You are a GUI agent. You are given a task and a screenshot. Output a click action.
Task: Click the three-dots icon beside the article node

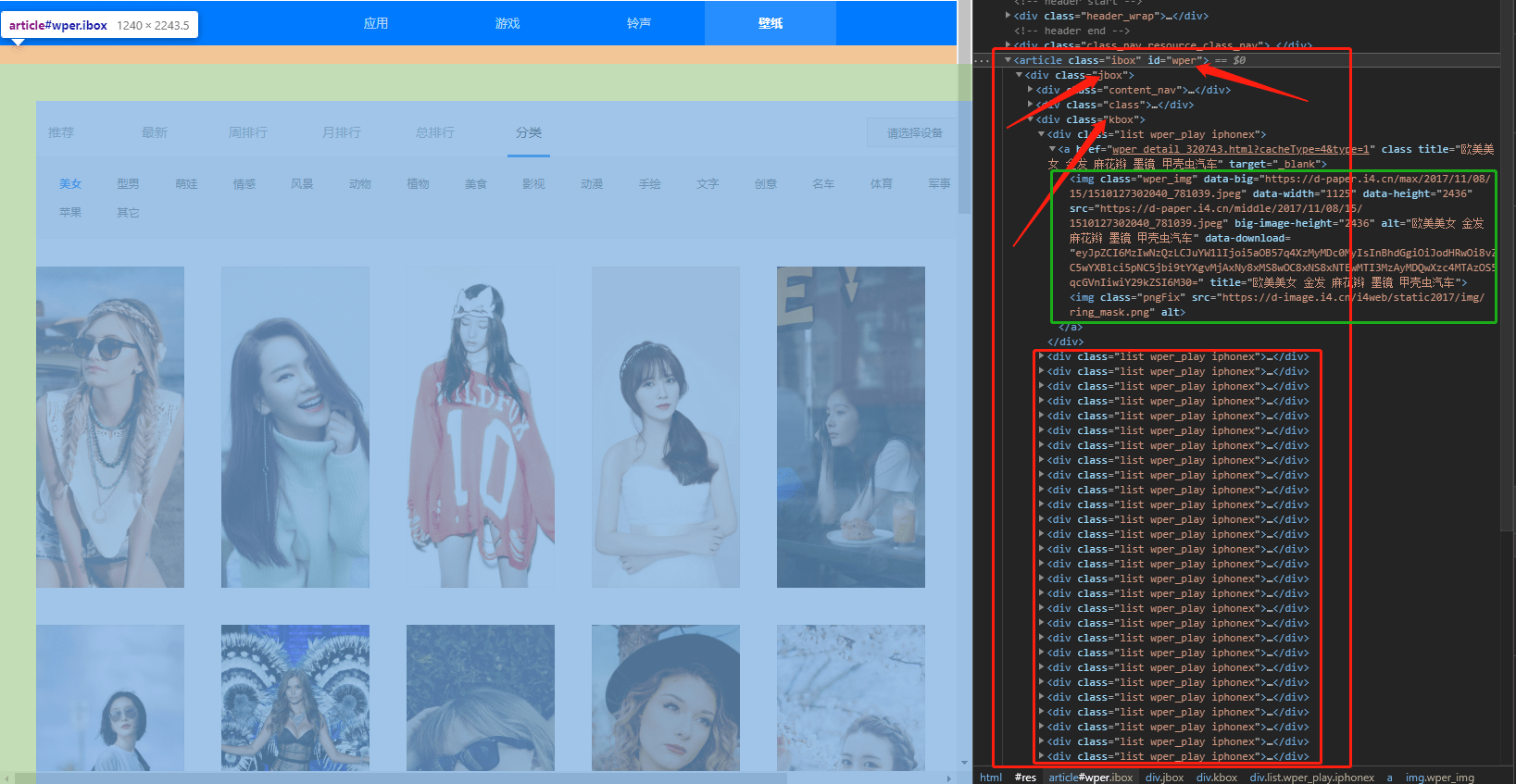pyautogui.click(x=982, y=61)
